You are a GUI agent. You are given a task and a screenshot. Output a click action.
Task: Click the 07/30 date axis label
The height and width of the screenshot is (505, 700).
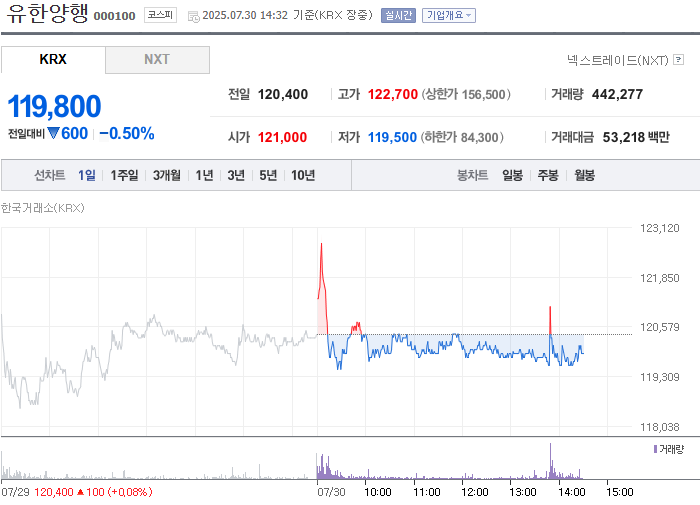point(331,492)
